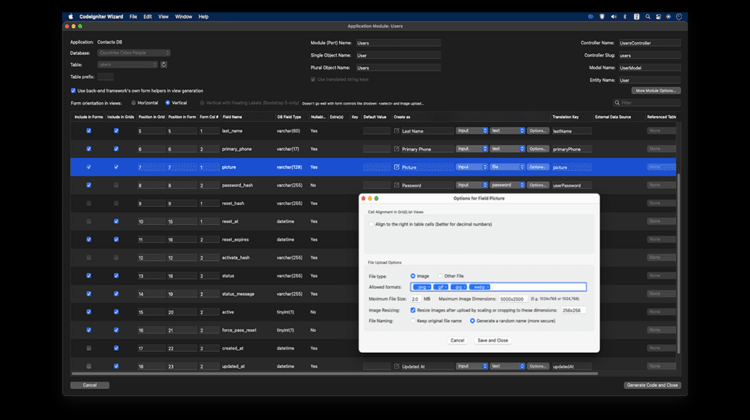This screenshot has height=420, width=750.
Task: Click the Controller Name field
Action: coord(650,43)
